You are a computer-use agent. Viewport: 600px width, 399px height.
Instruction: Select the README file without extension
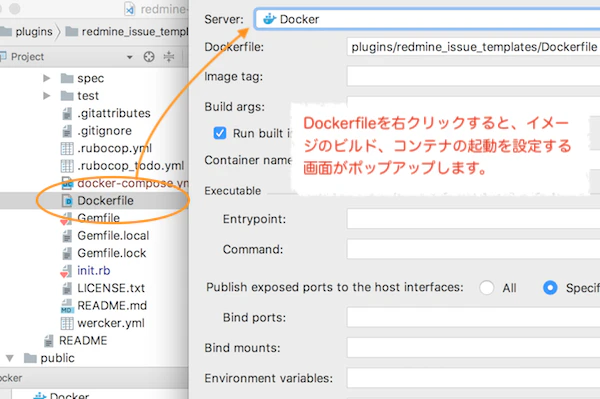coord(83,340)
